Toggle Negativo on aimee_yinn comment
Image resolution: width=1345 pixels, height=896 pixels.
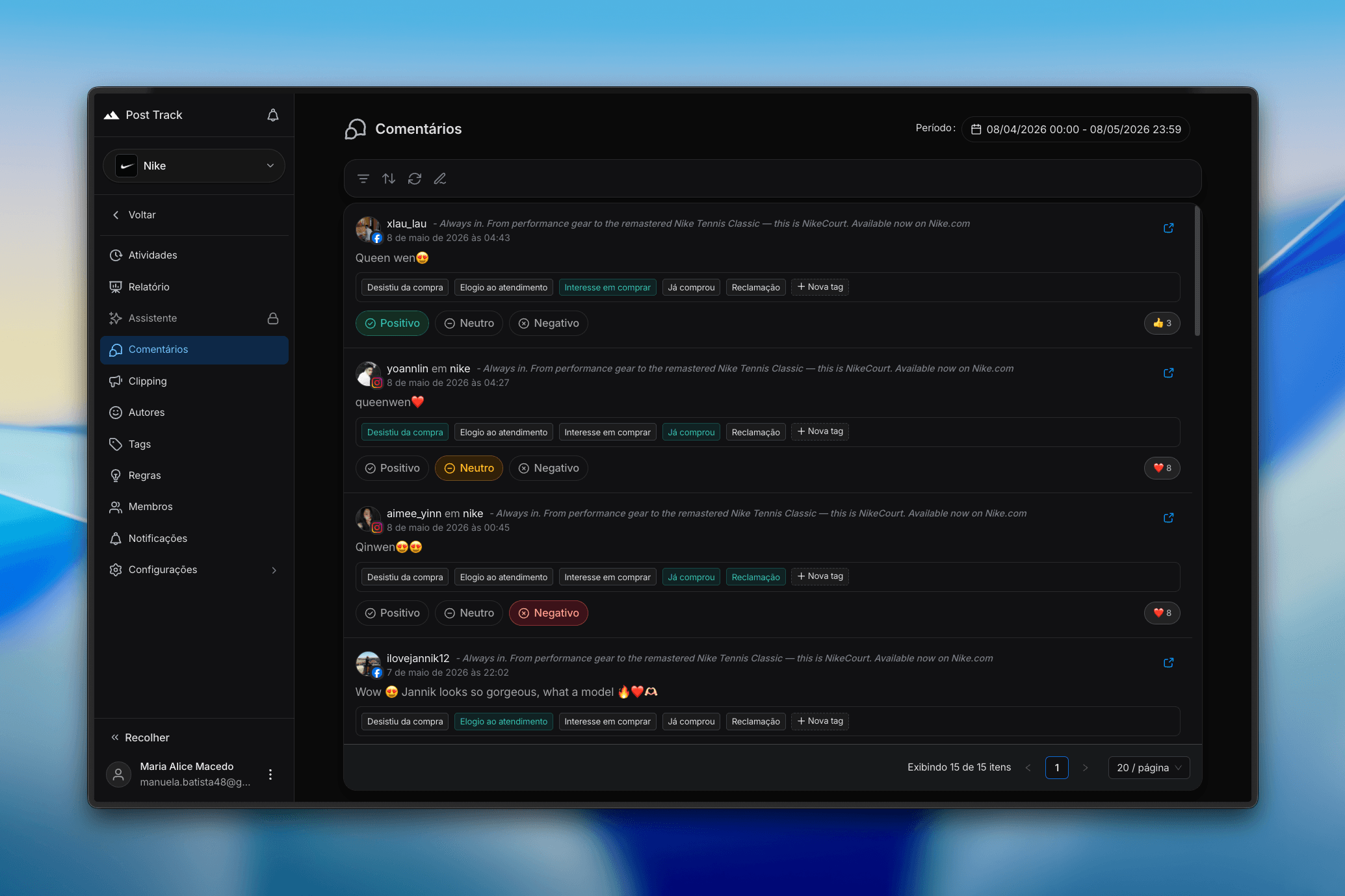point(549,613)
